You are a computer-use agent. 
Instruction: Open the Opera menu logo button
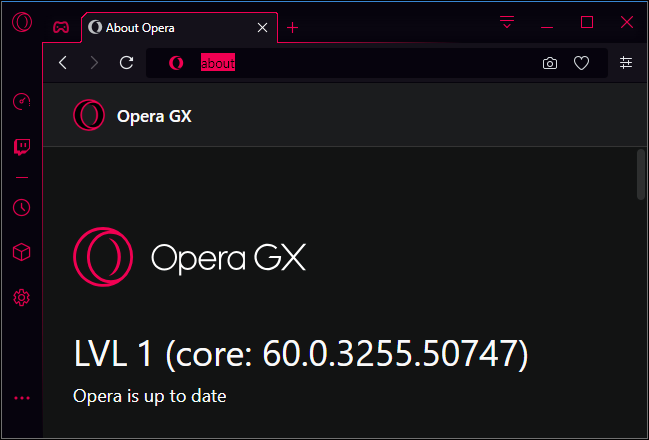click(x=21, y=24)
